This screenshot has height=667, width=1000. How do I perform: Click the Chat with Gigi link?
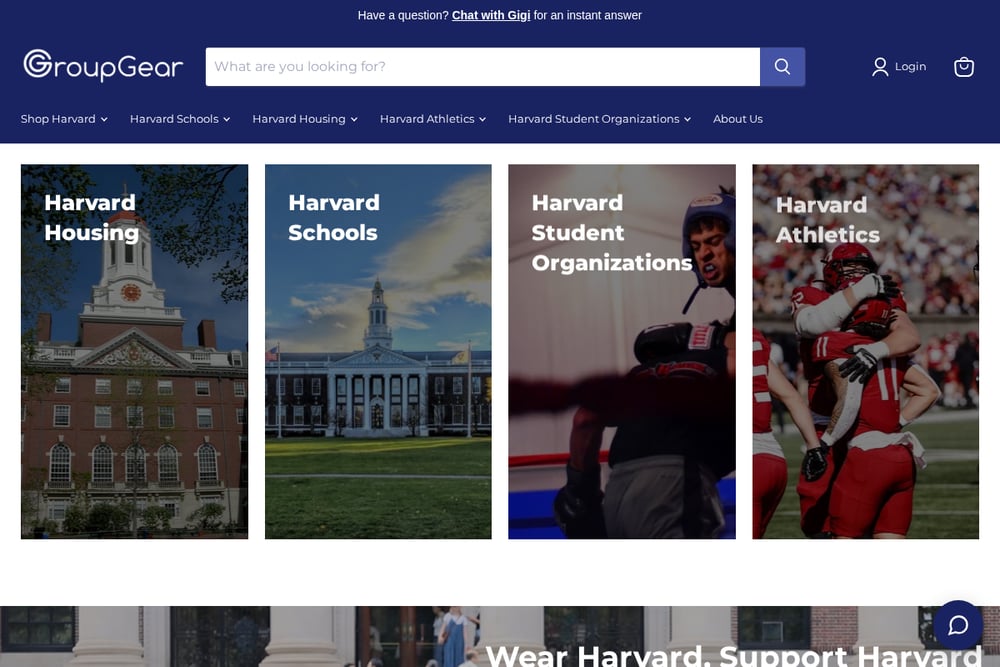click(x=491, y=15)
